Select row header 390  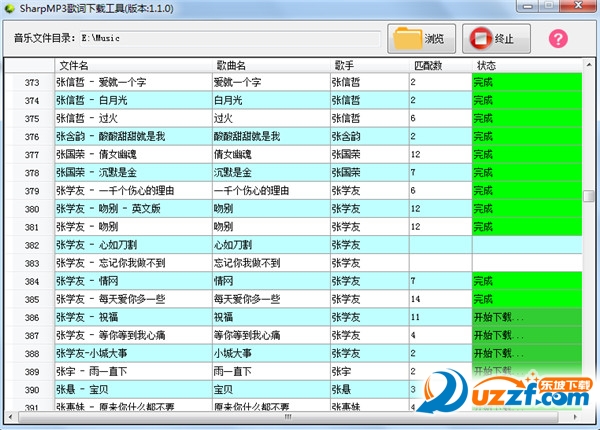pos(30,390)
